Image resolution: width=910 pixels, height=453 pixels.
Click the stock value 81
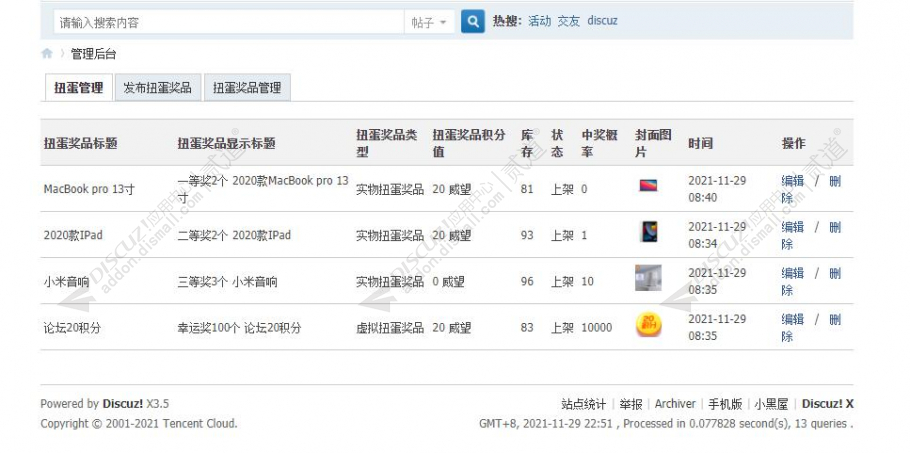tap(527, 189)
